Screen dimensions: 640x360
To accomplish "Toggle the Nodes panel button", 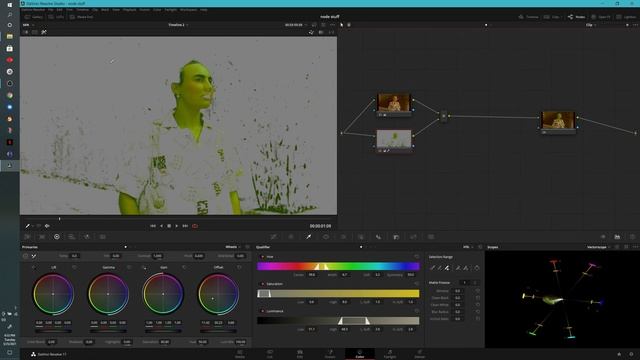I will 577,17.
